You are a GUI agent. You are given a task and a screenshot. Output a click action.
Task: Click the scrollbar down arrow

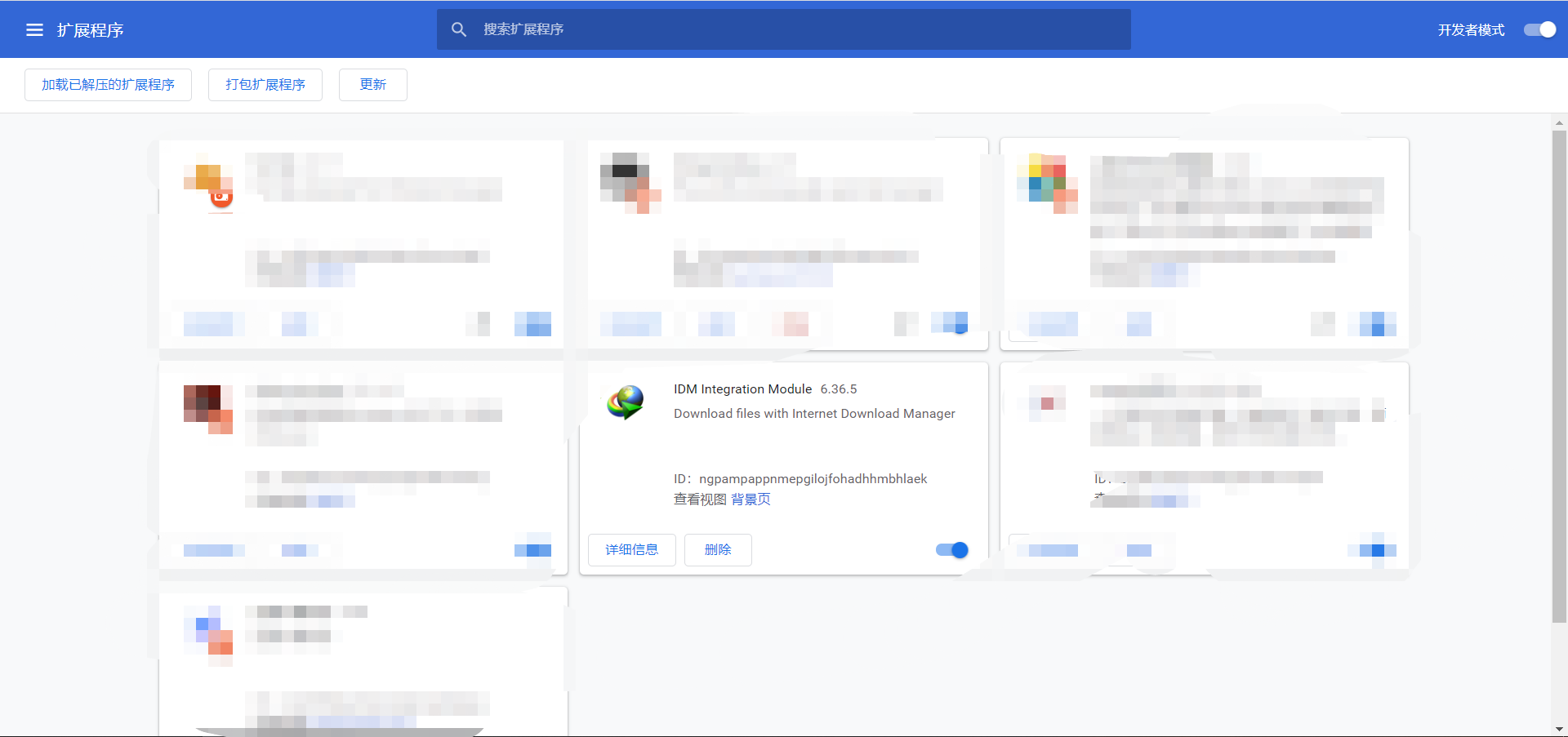tap(1560, 729)
